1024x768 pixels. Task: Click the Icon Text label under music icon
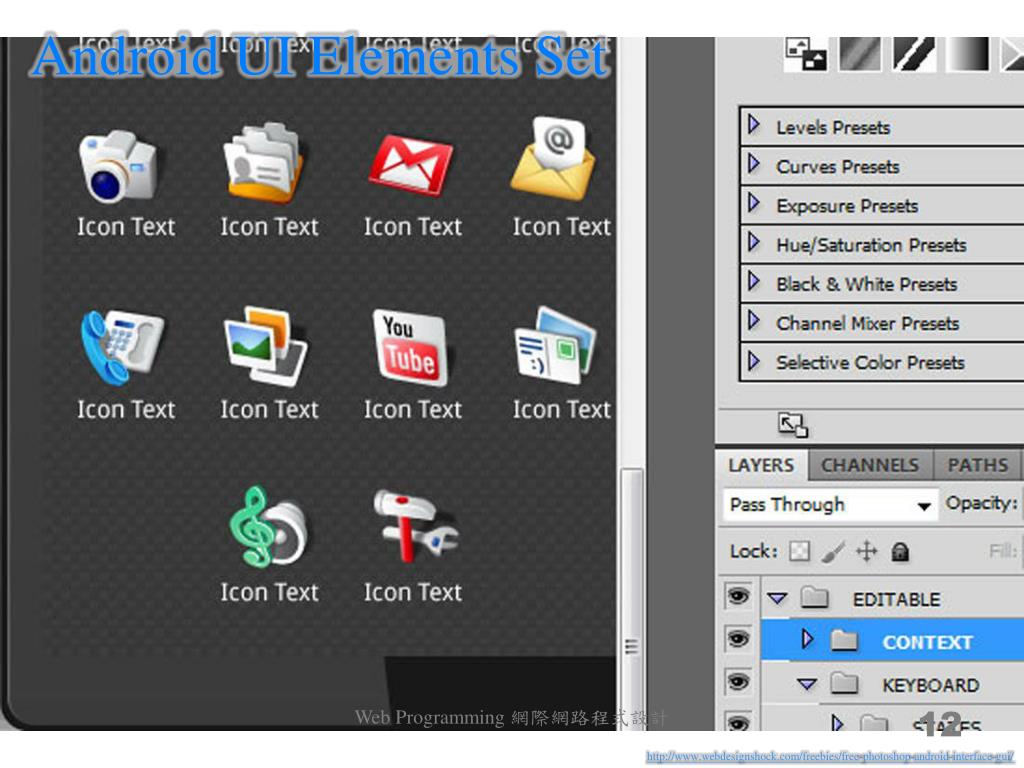(x=269, y=593)
